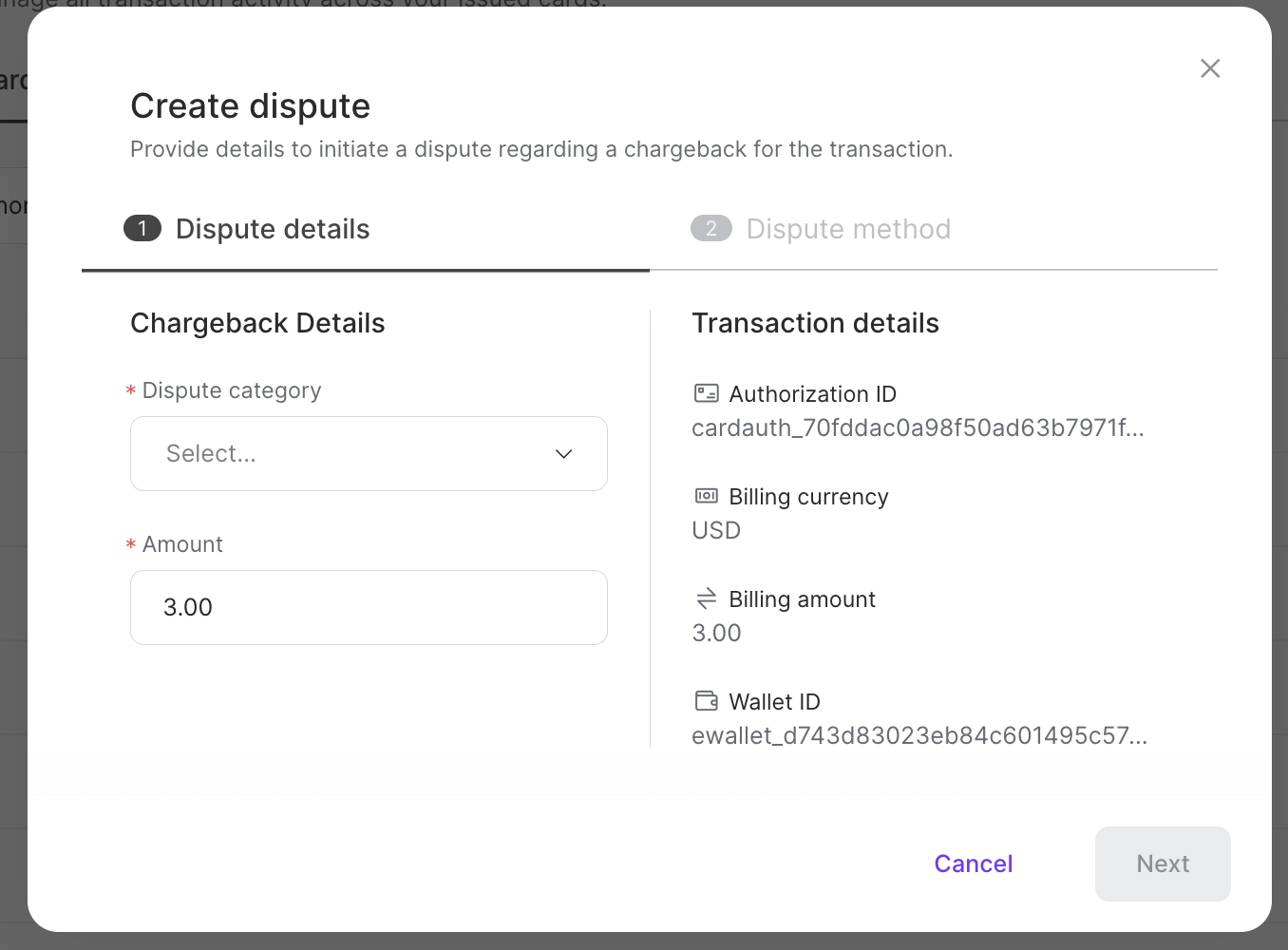1288x950 pixels.
Task: Click the Cancel link
Action: pyautogui.click(x=973, y=864)
